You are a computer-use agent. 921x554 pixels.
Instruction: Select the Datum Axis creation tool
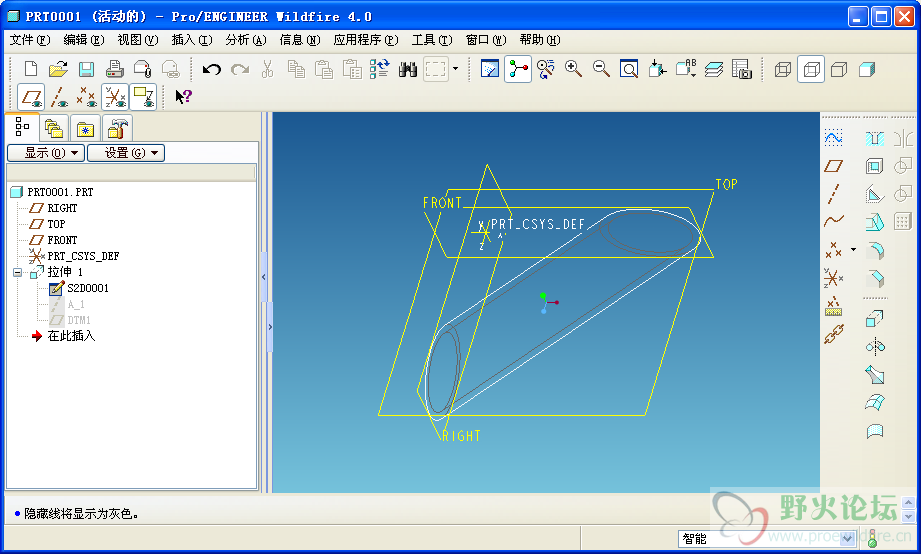click(833, 194)
